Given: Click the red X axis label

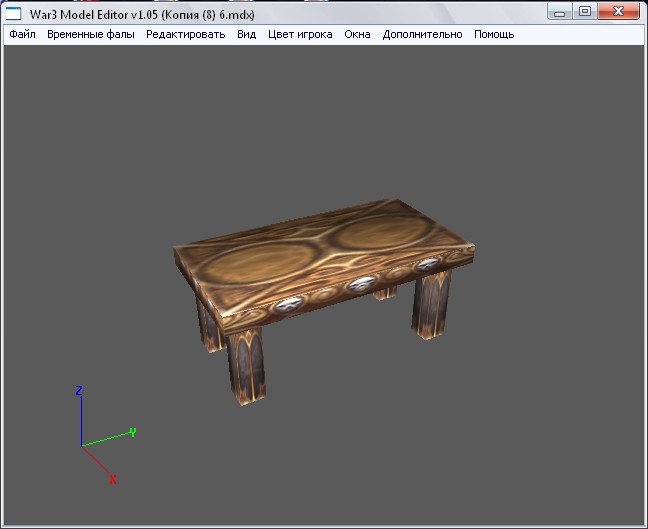Looking at the screenshot, I should (x=113, y=479).
